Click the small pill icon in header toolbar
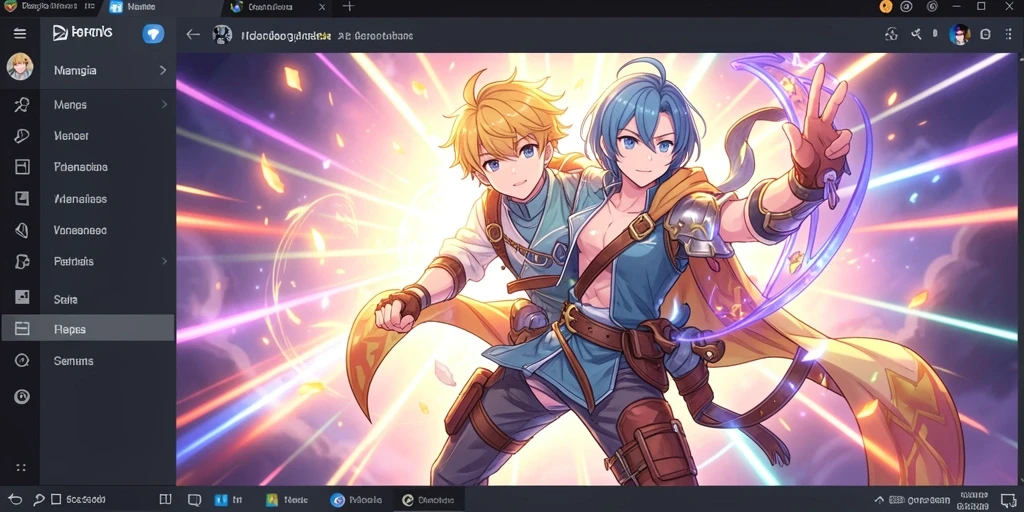Screen dimensions: 1024x512 [x=935, y=33]
